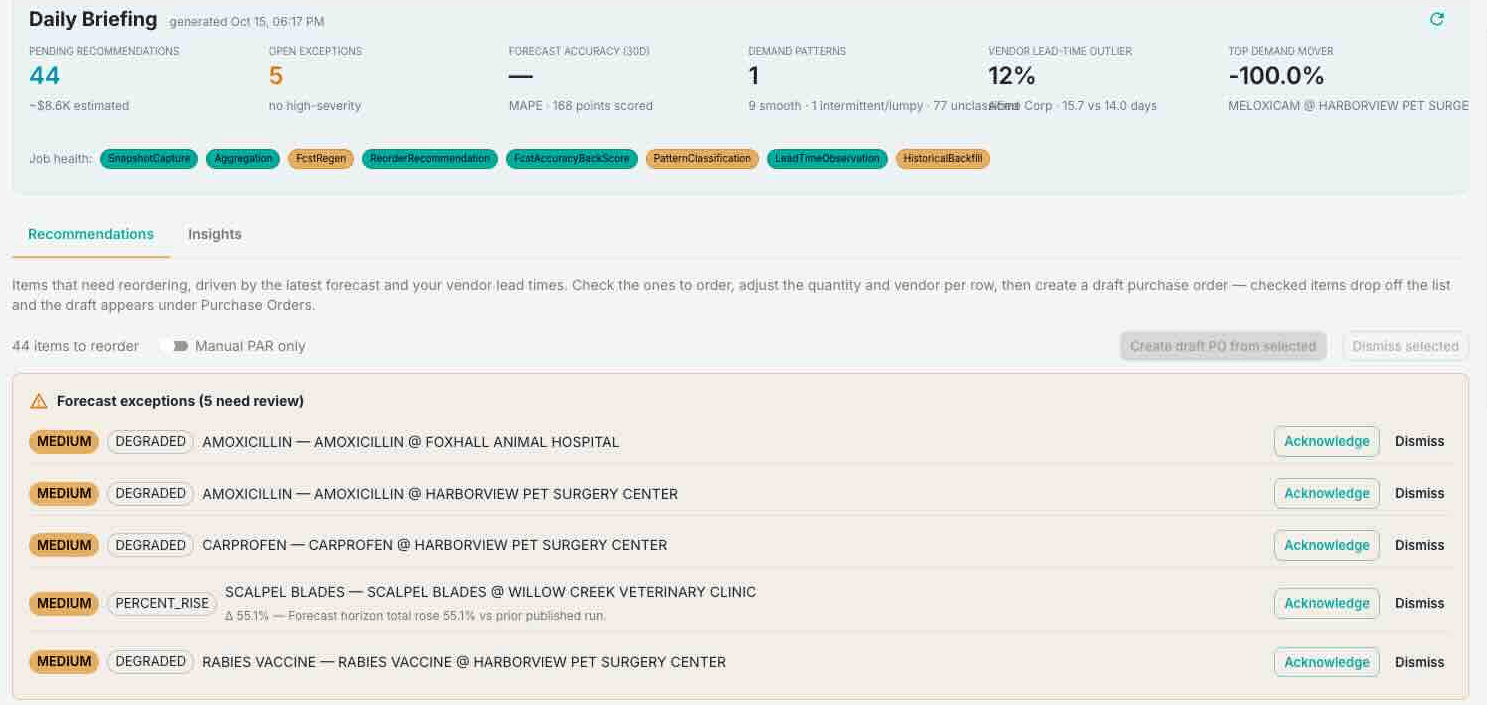Image resolution: width=1487 pixels, height=705 pixels.
Task: Click the Dismiss selected button
Action: (x=1405, y=346)
